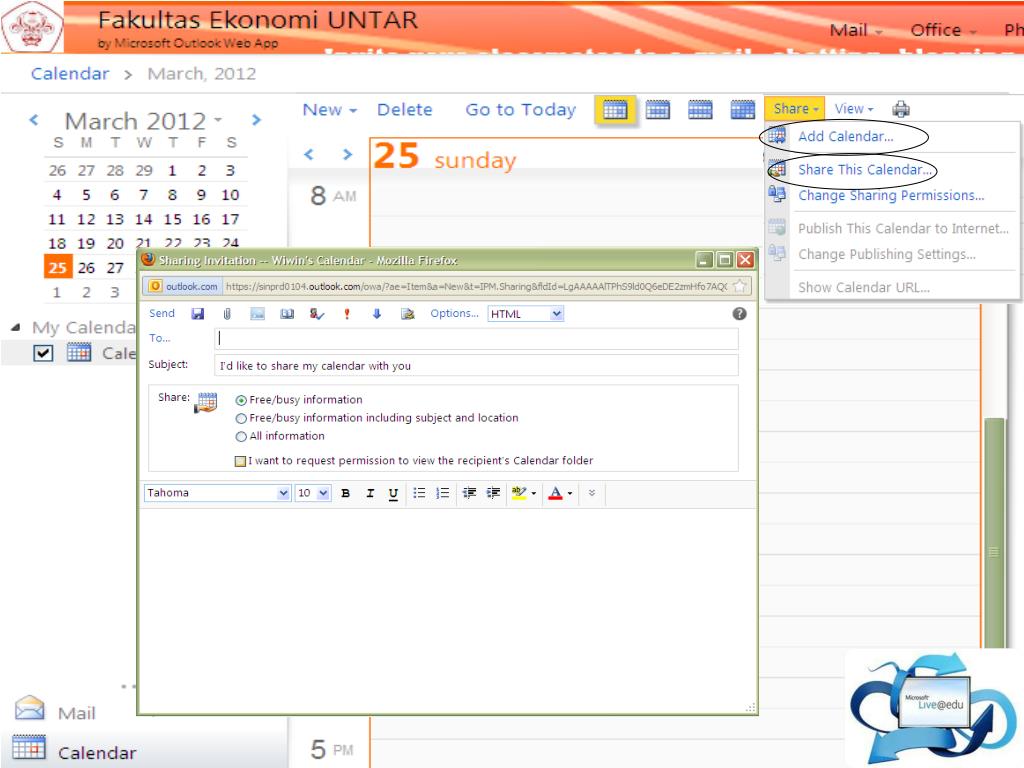Click the Send button

click(x=162, y=313)
